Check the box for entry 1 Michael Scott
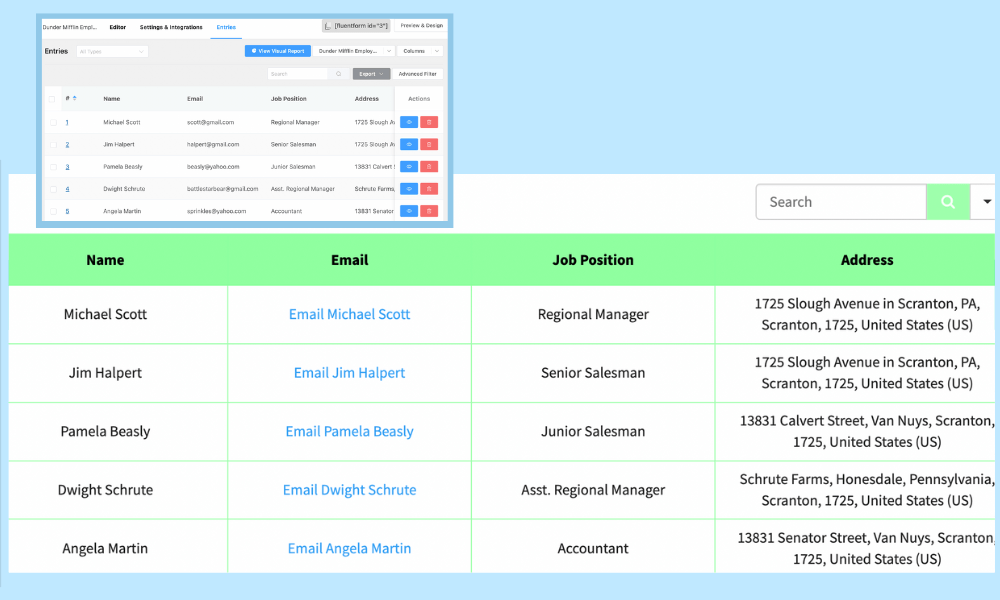This screenshot has height=600, width=1000. (54, 122)
